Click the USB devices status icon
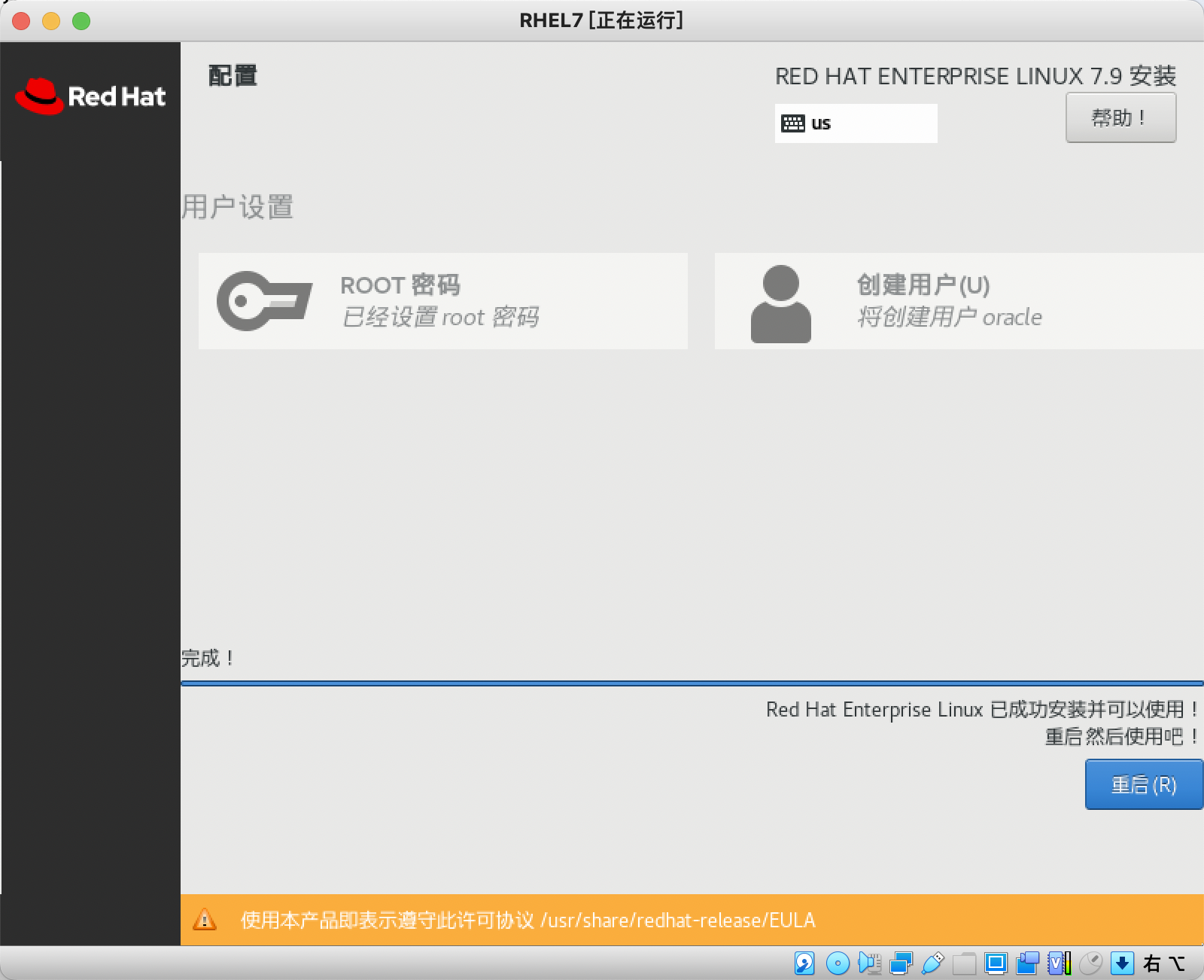The height and width of the screenshot is (980, 1204). pos(932,963)
